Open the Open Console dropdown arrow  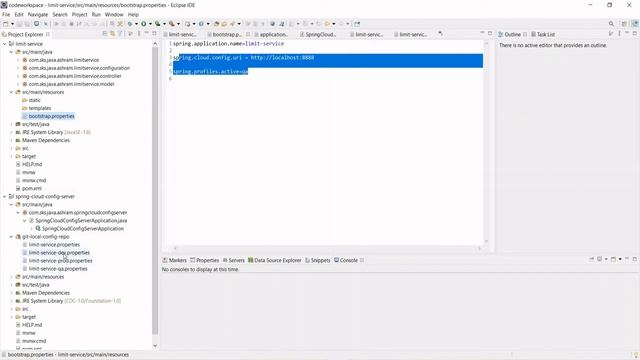620,259
